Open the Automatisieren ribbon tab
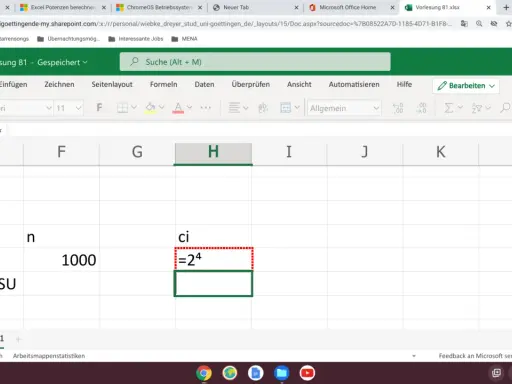The height and width of the screenshot is (384, 512). [x=354, y=84]
